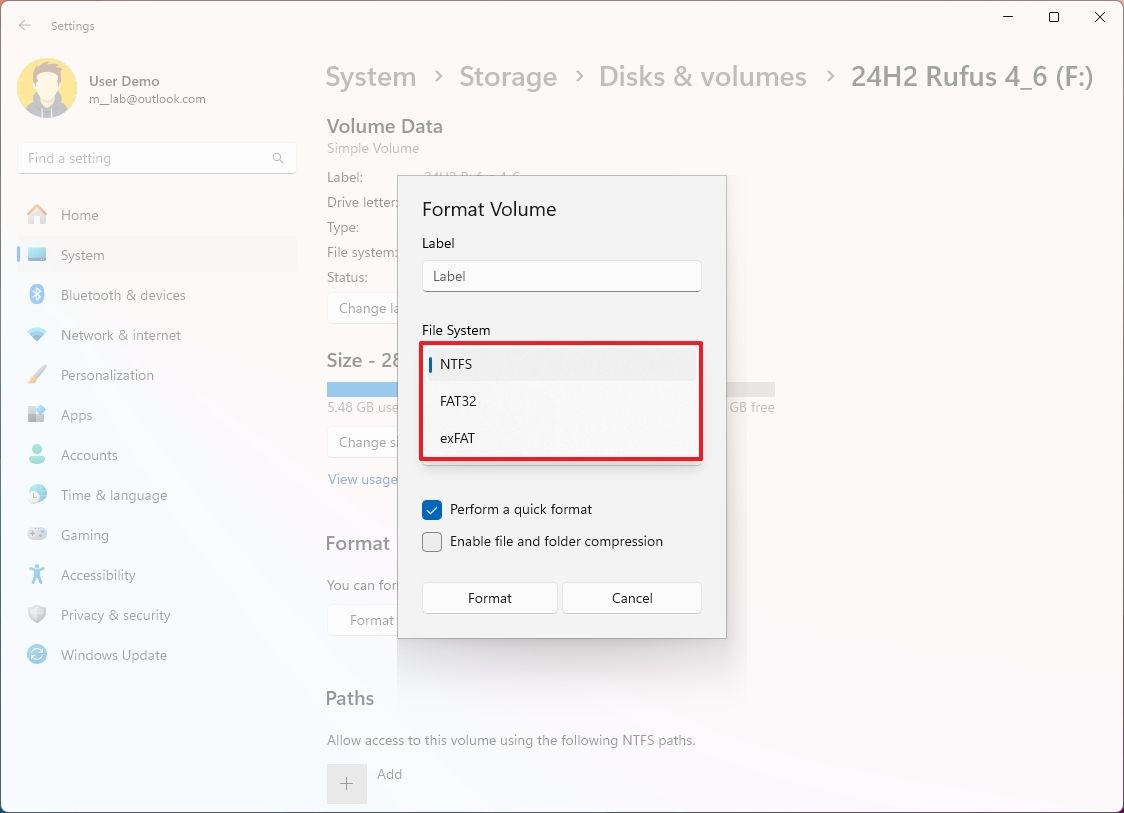
Task: Check the quick format checkbox
Action: 431,509
